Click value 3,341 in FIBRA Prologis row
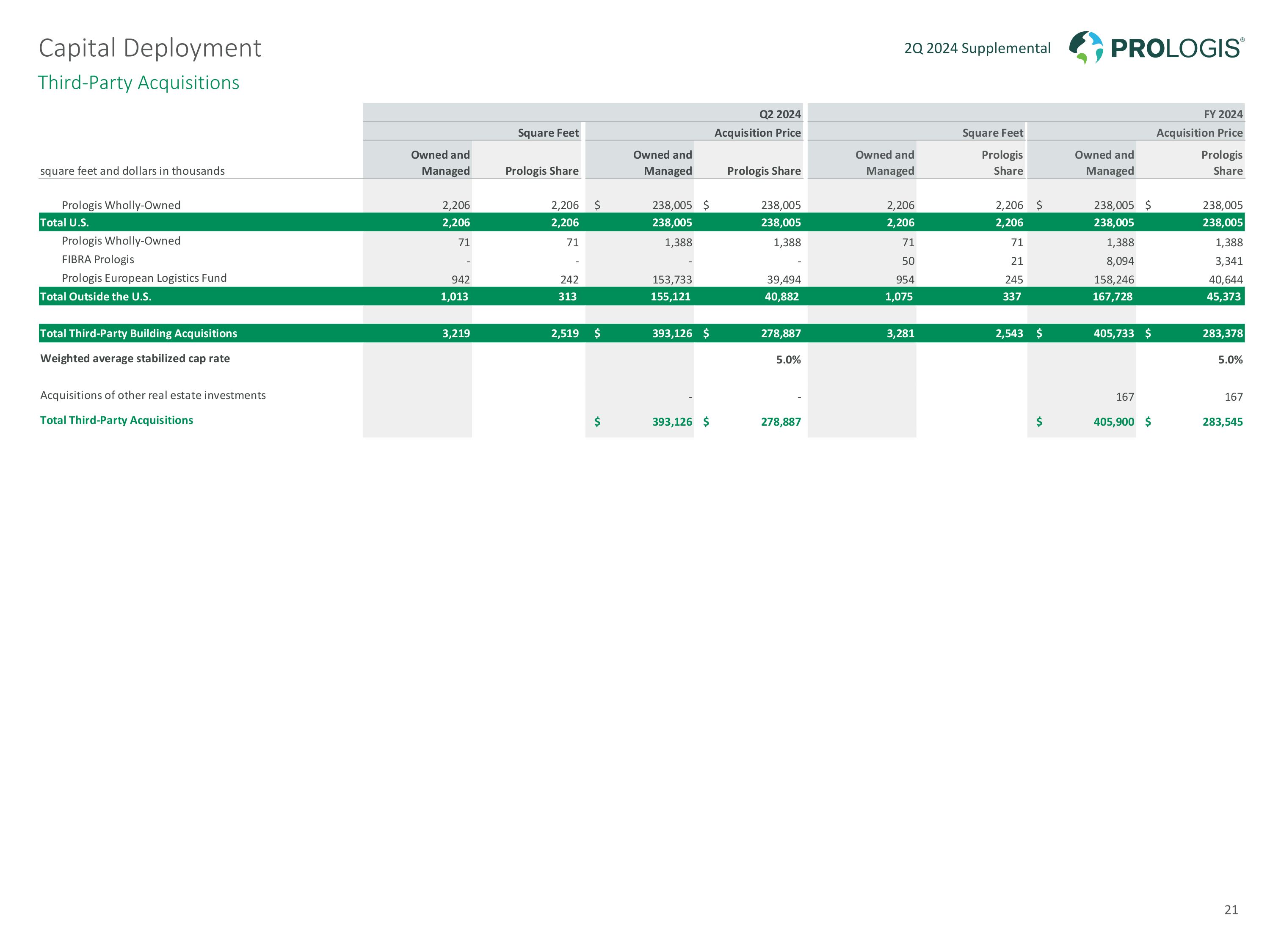The height and width of the screenshot is (952, 1270). click(1229, 261)
